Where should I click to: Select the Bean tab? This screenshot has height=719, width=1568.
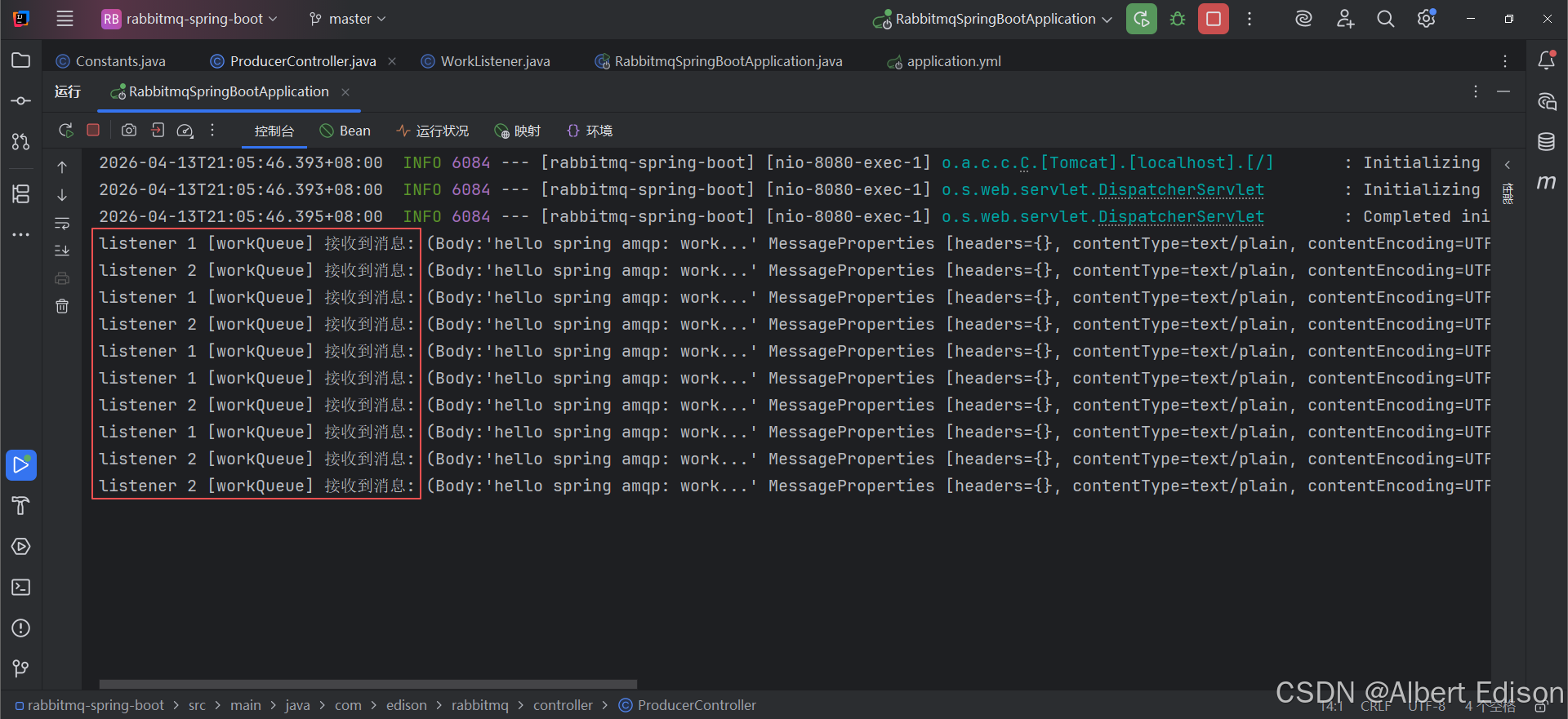[x=345, y=131]
